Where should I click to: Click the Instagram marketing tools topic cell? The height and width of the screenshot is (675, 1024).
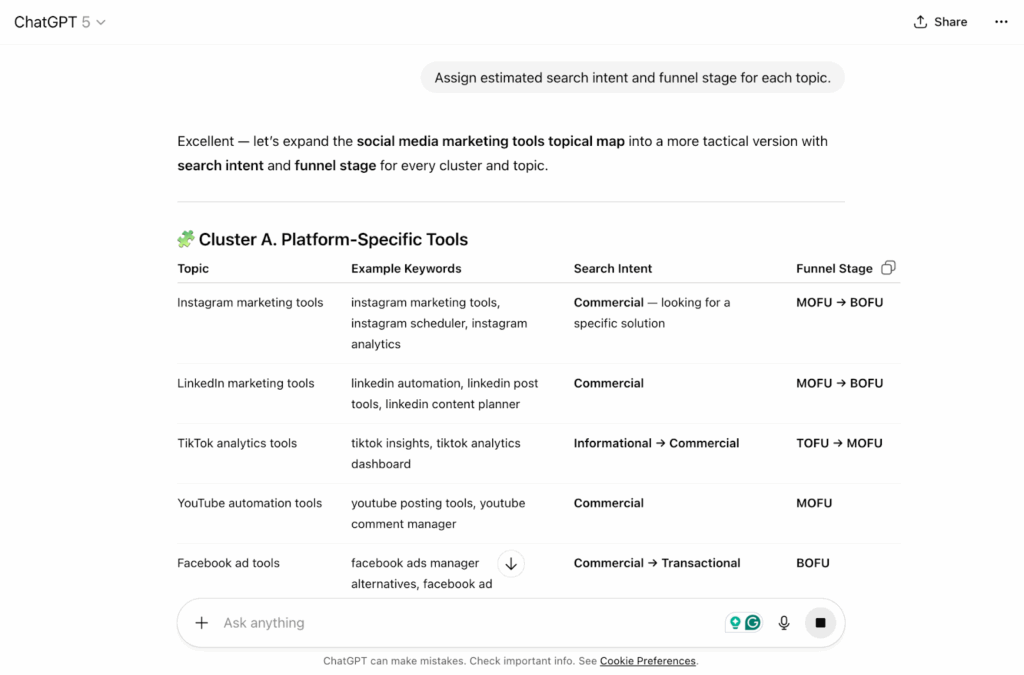click(250, 302)
